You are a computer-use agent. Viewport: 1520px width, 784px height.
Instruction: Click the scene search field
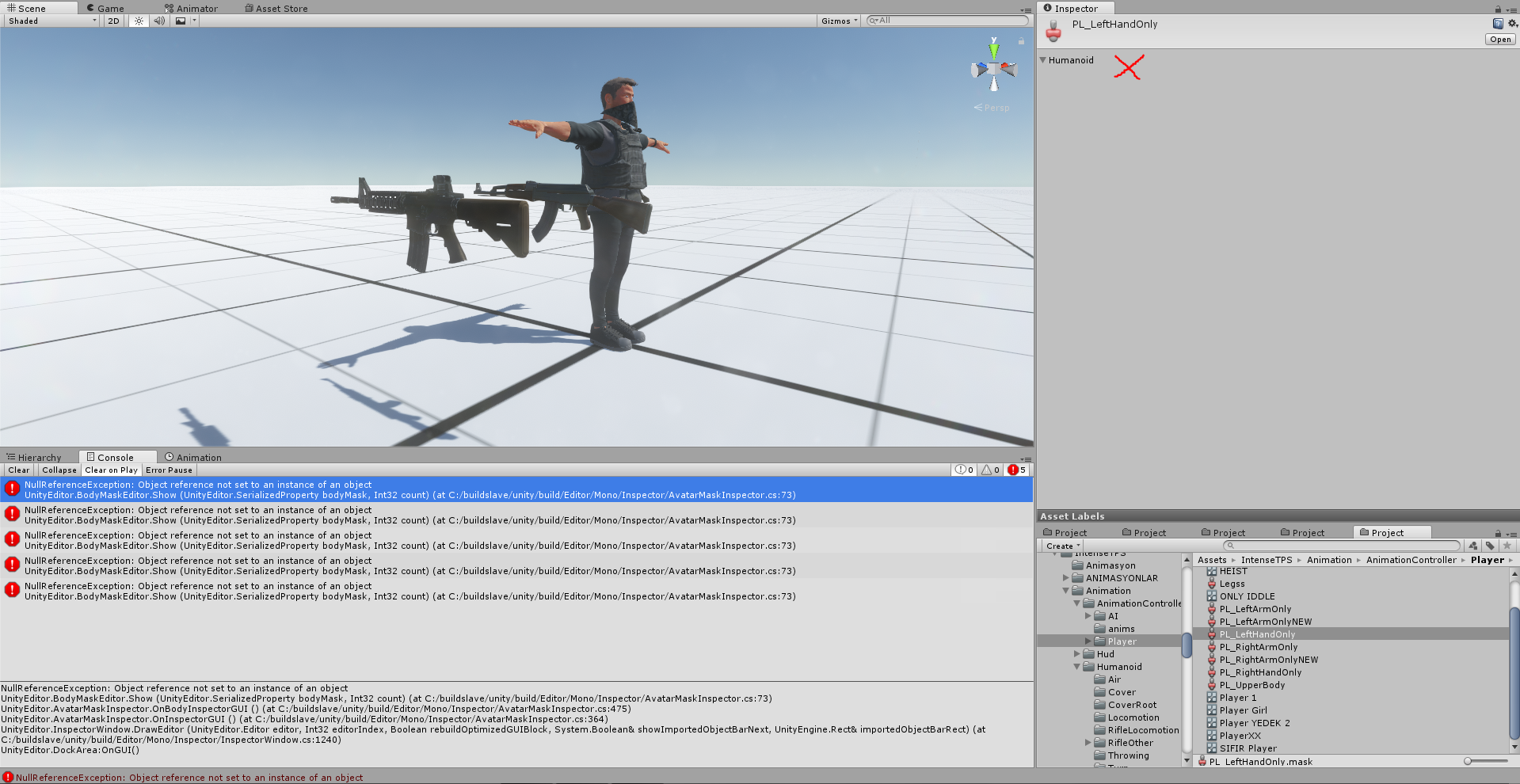pos(948,21)
